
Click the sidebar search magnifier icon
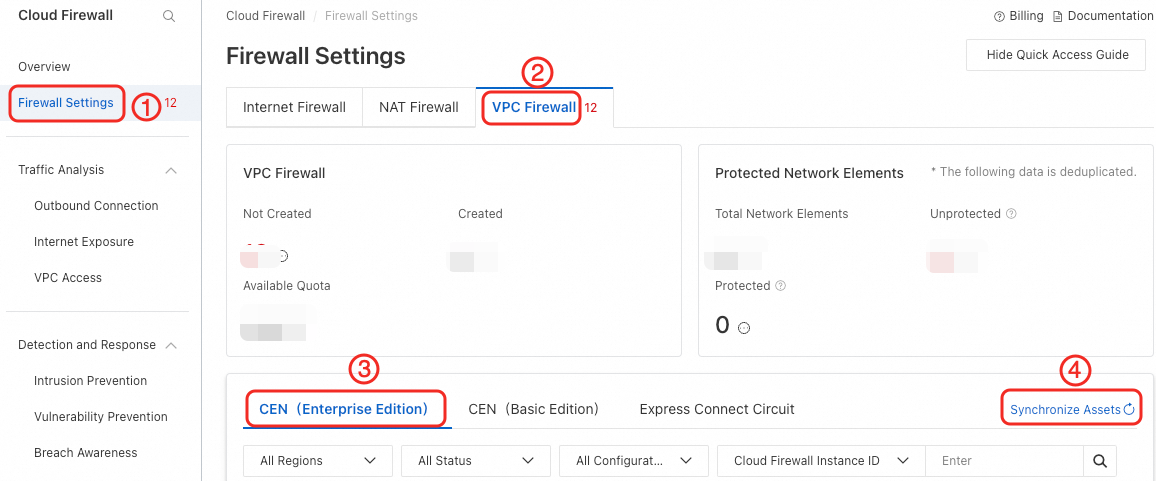pos(169,16)
